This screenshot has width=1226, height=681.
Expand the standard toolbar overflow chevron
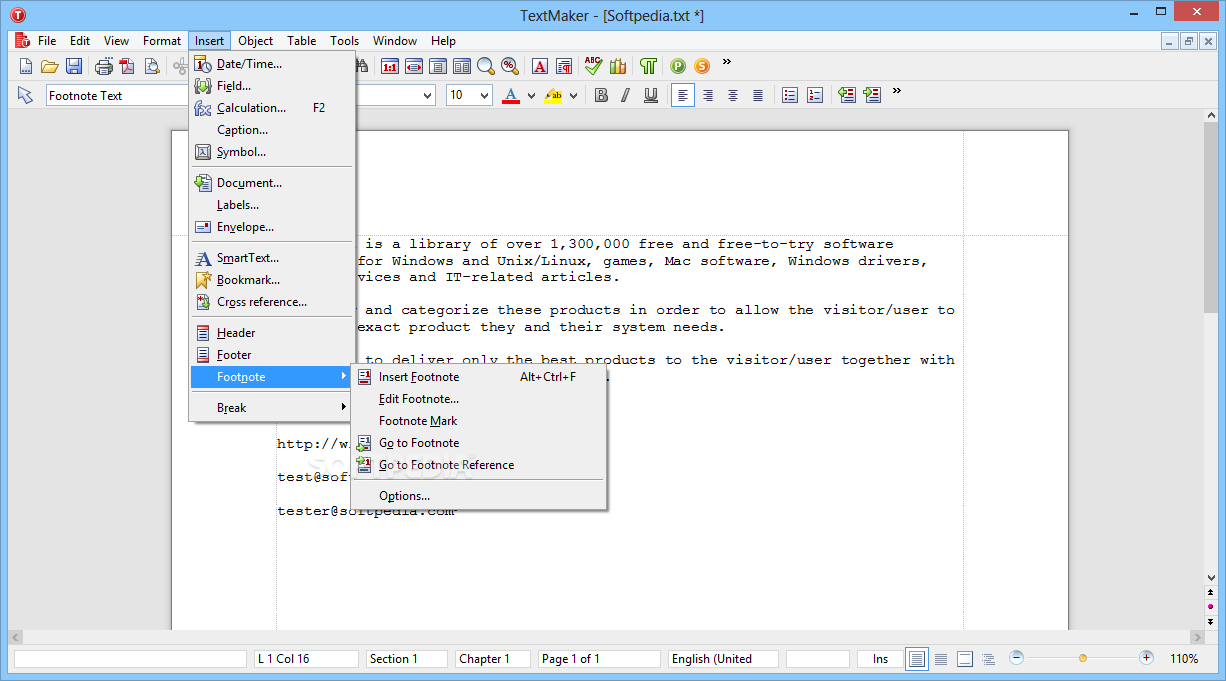pos(727,62)
